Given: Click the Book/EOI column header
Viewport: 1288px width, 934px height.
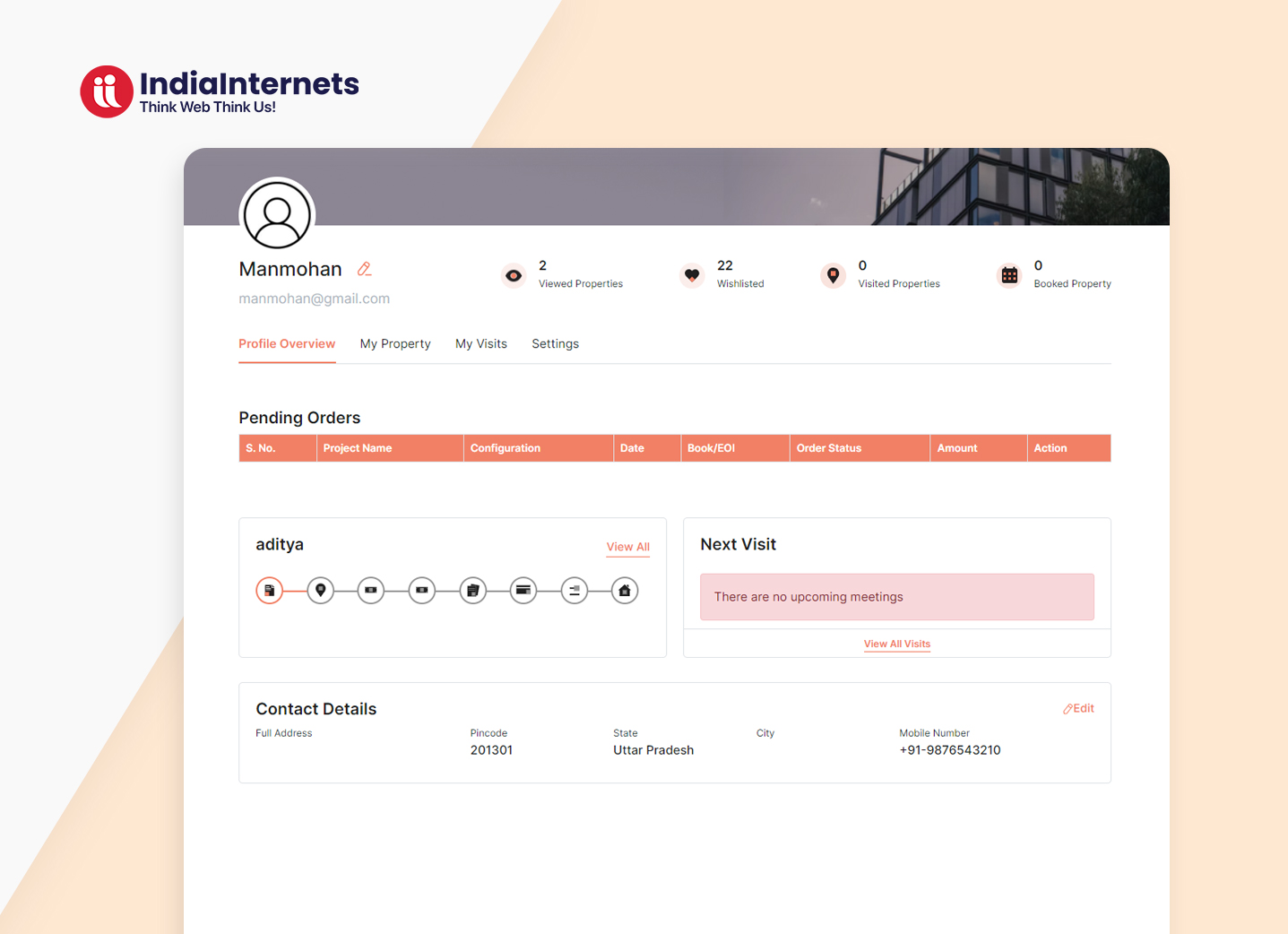Looking at the screenshot, I should [735, 448].
